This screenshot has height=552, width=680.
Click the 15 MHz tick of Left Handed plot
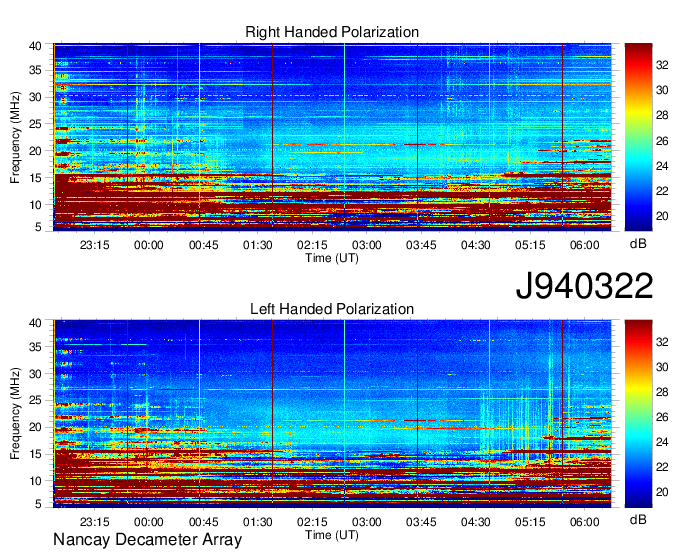(x=35, y=454)
